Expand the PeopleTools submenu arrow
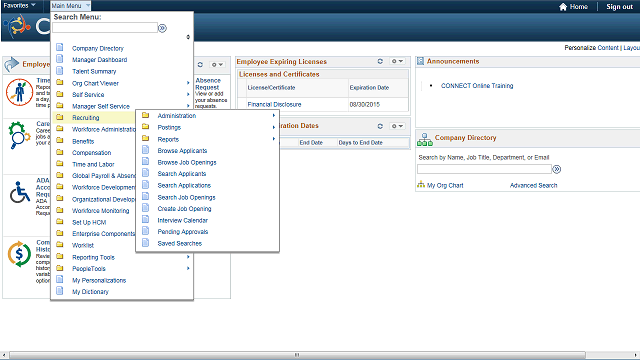 (188, 269)
